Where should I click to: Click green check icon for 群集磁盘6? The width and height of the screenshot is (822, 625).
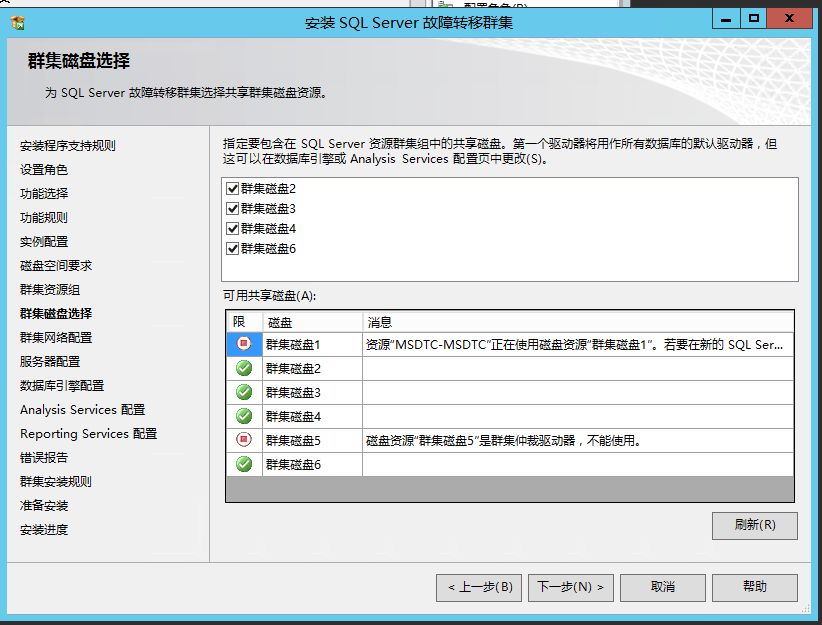point(243,464)
